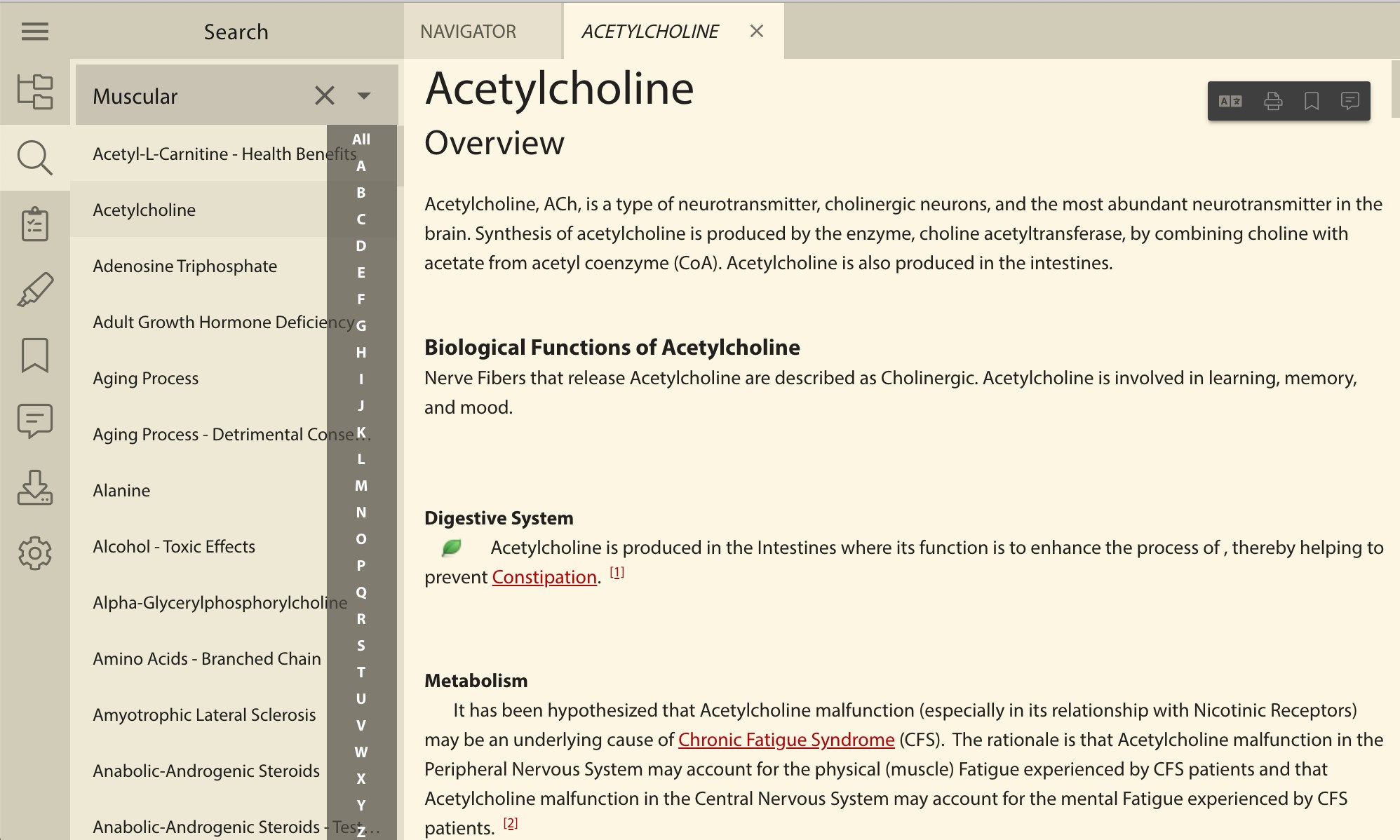The image size is (1400, 840).
Task: Open the settings gear icon
Action: click(x=34, y=553)
